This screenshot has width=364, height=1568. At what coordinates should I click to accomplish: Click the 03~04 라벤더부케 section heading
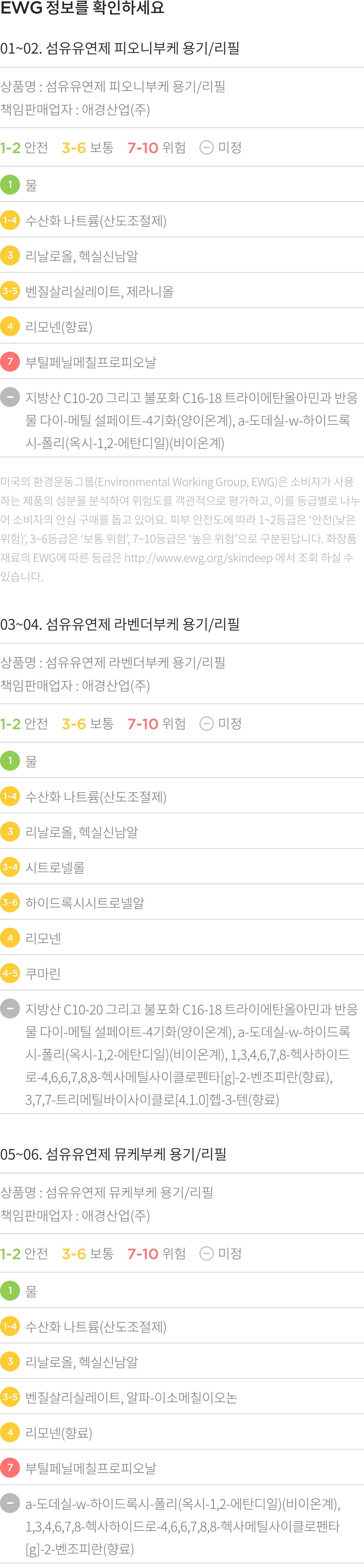click(120, 624)
